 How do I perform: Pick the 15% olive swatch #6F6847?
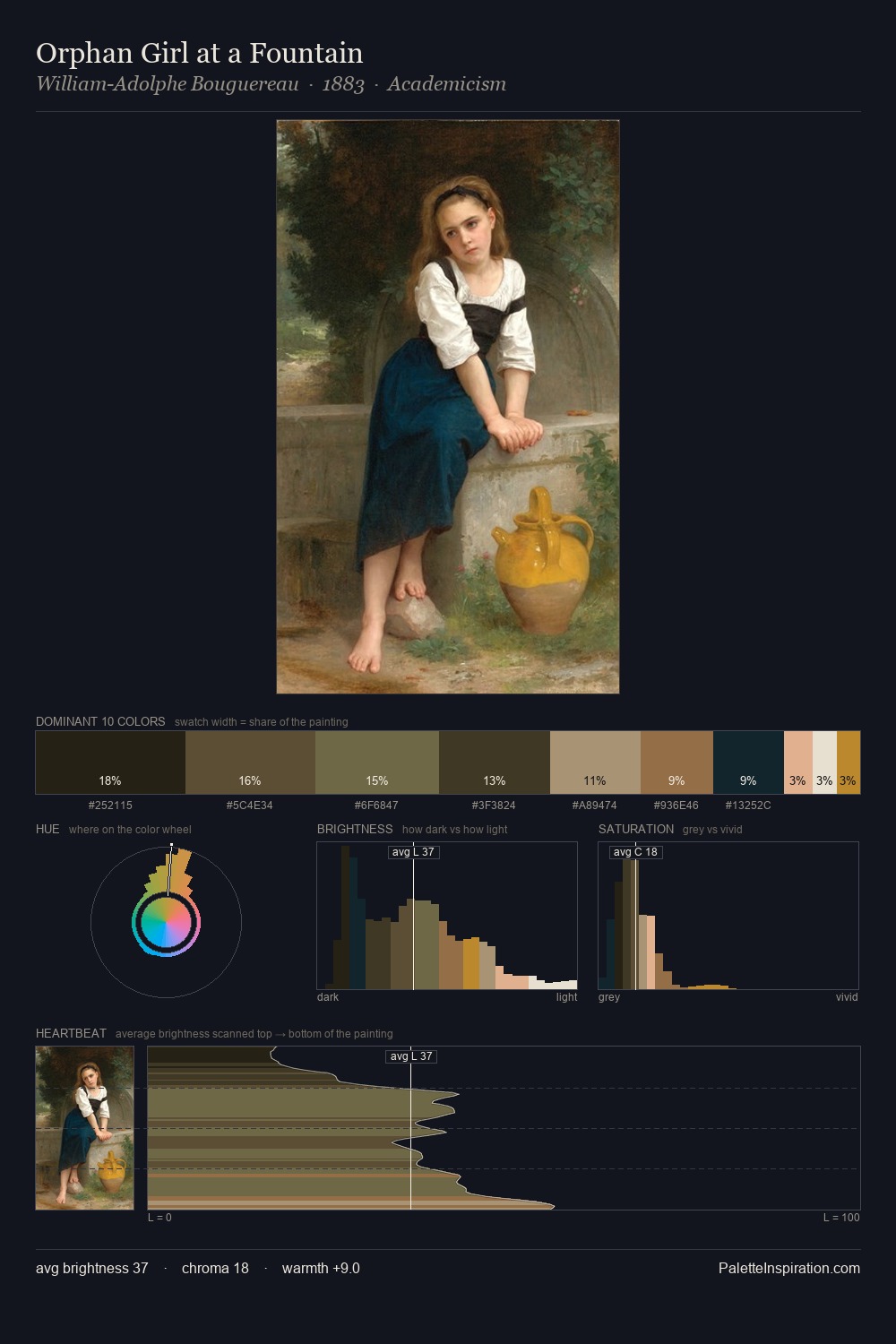click(377, 762)
